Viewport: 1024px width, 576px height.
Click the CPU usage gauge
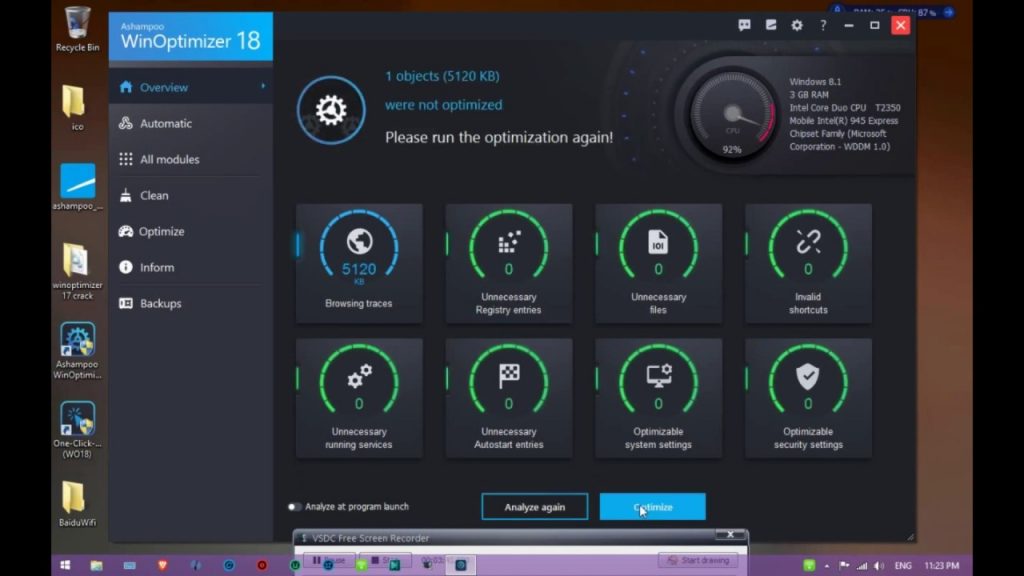click(x=732, y=115)
